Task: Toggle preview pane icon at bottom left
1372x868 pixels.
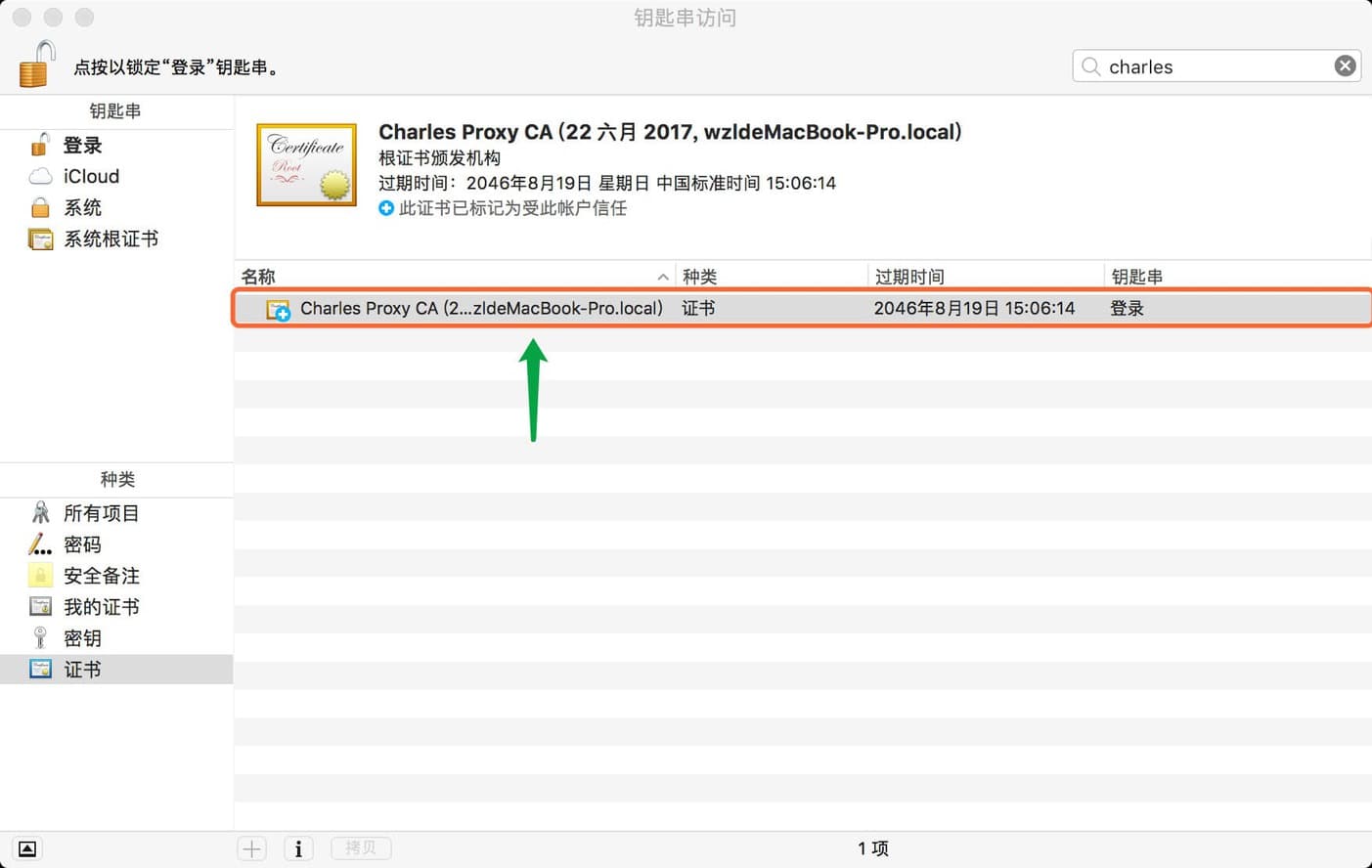Action: coord(27,848)
